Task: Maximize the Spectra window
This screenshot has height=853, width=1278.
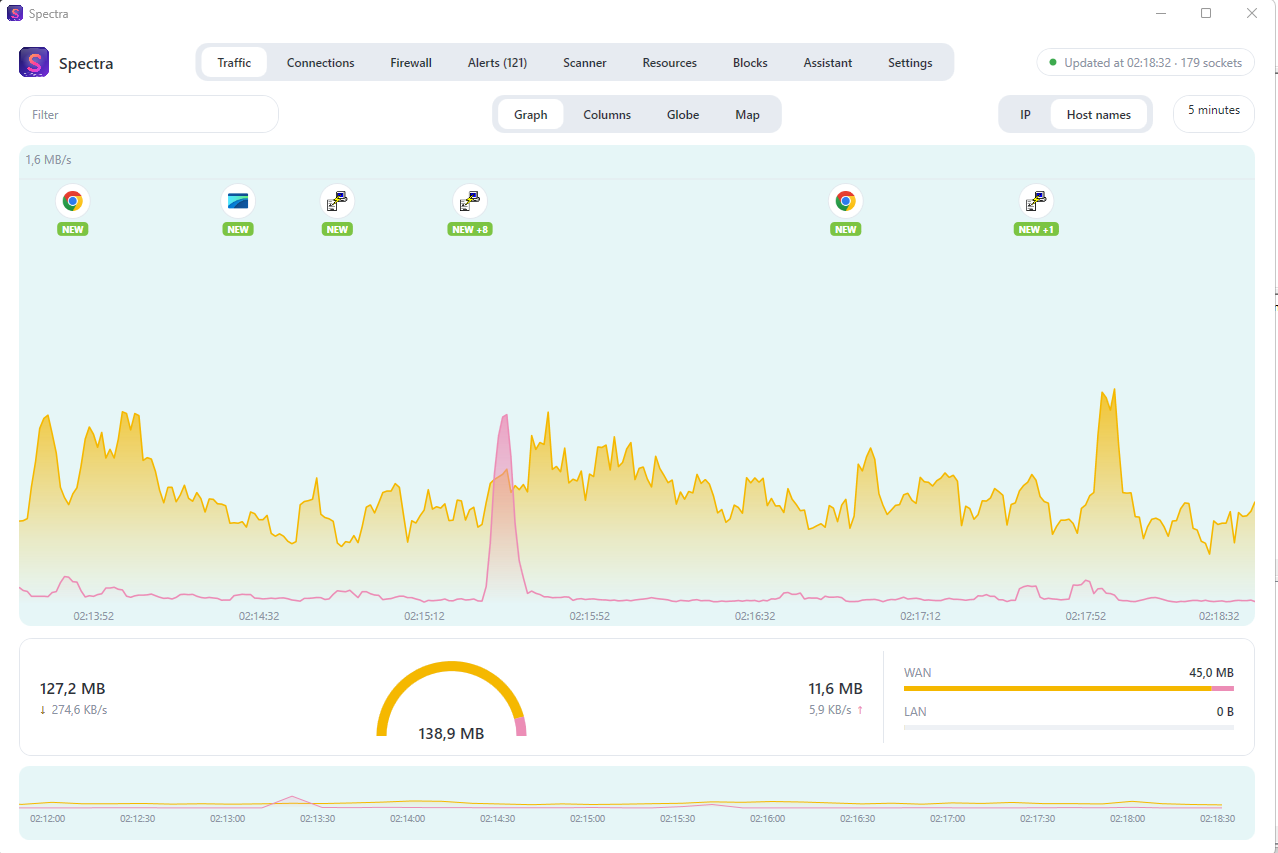Action: point(1206,13)
